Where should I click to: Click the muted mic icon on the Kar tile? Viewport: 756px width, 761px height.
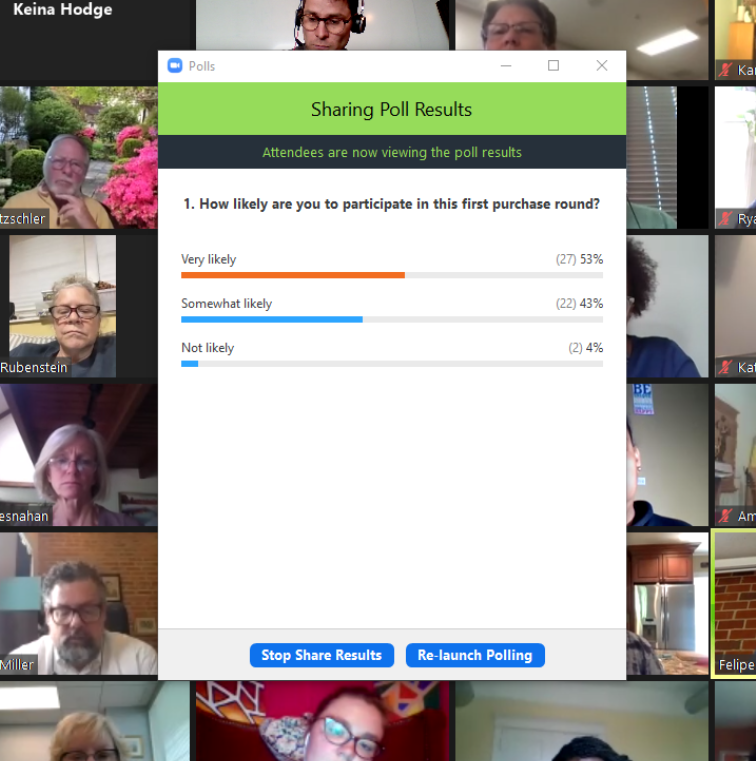(x=725, y=70)
